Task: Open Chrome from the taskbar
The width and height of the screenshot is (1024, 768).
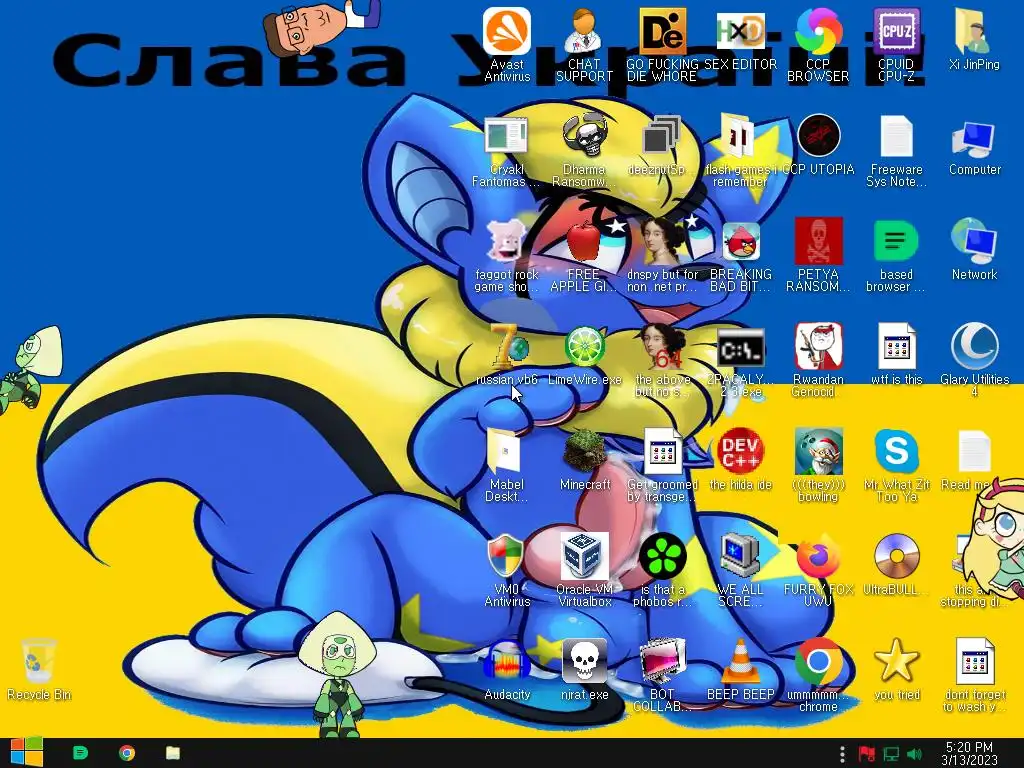Action: (x=127, y=752)
